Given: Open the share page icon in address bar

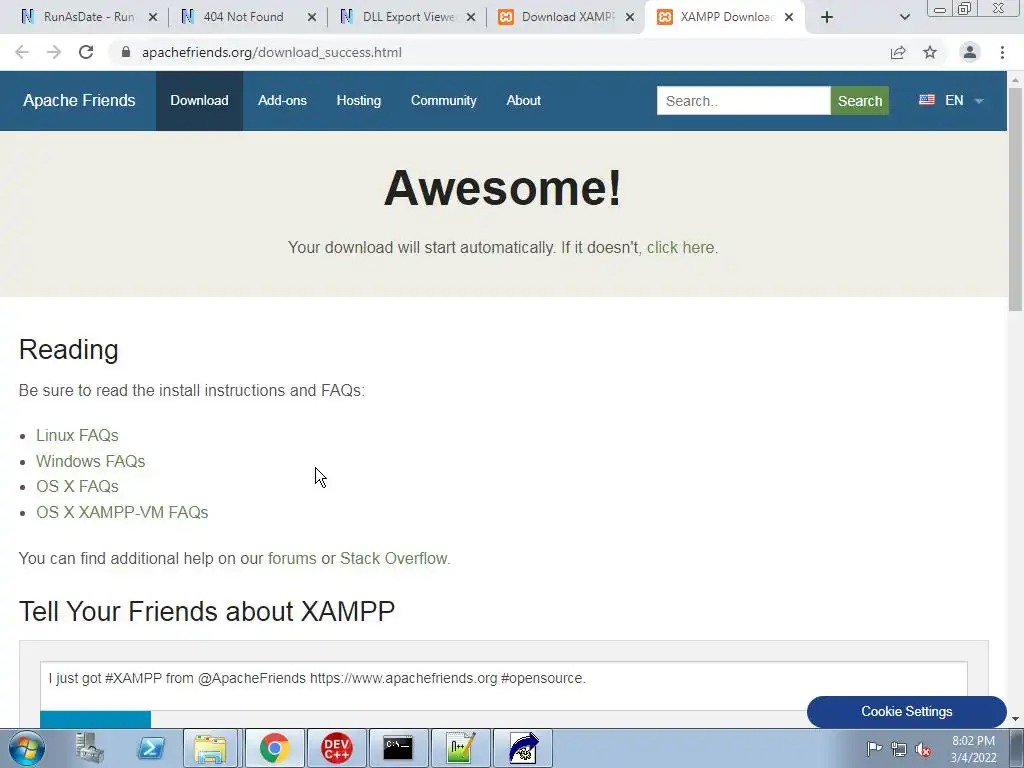Looking at the screenshot, I should 898,52.
